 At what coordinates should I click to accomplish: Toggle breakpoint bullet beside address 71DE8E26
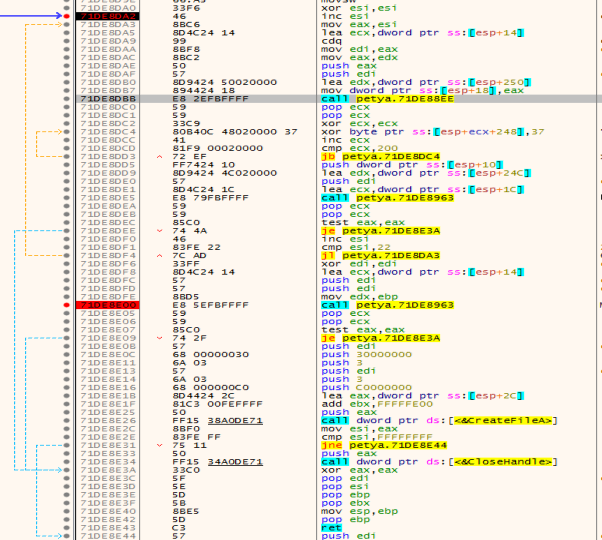pos(67,421)
